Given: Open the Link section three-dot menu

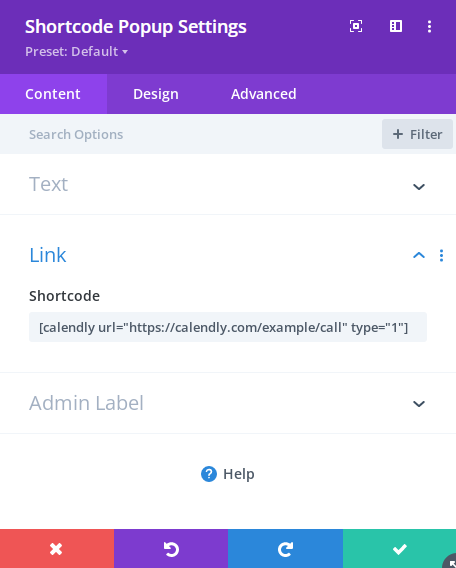Looking at the screenshot, I should (441, 255).
